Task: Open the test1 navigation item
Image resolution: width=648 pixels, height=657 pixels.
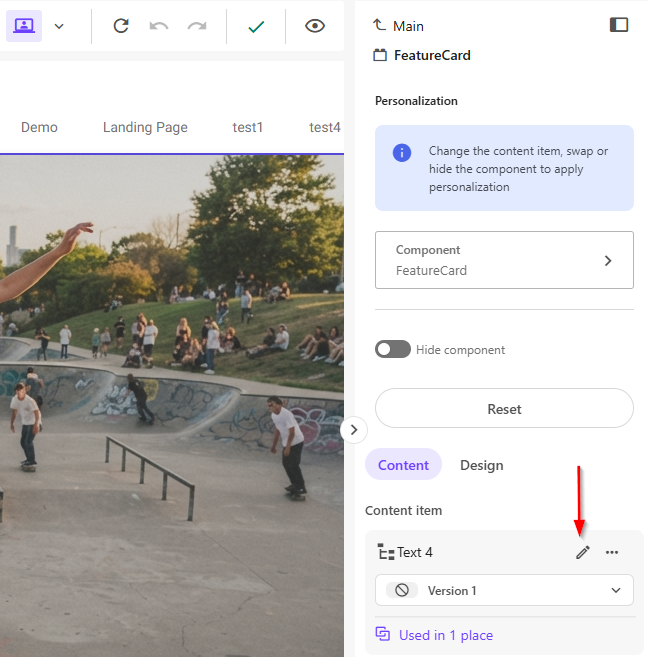Action: pos(248,127)
